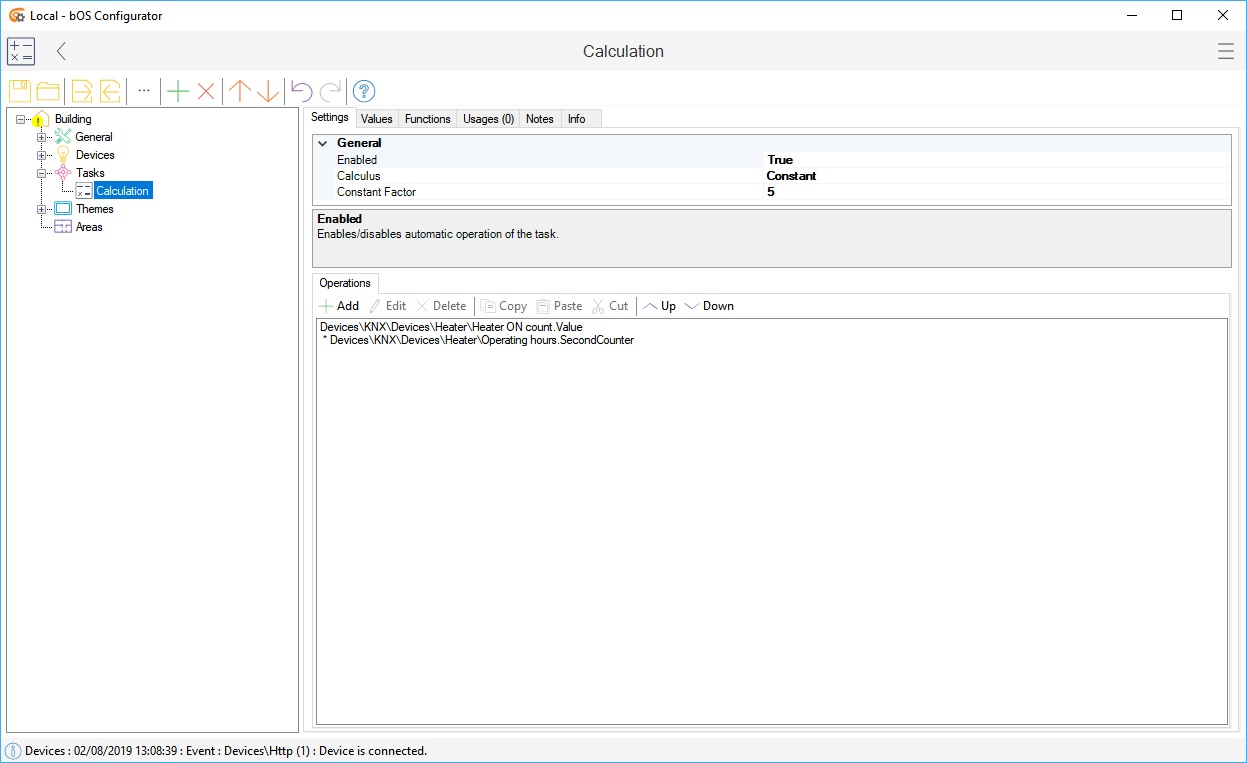Switch to the Functions tab
The width and height of the screenshot is (1247, 763).
[x=427, y=119]
